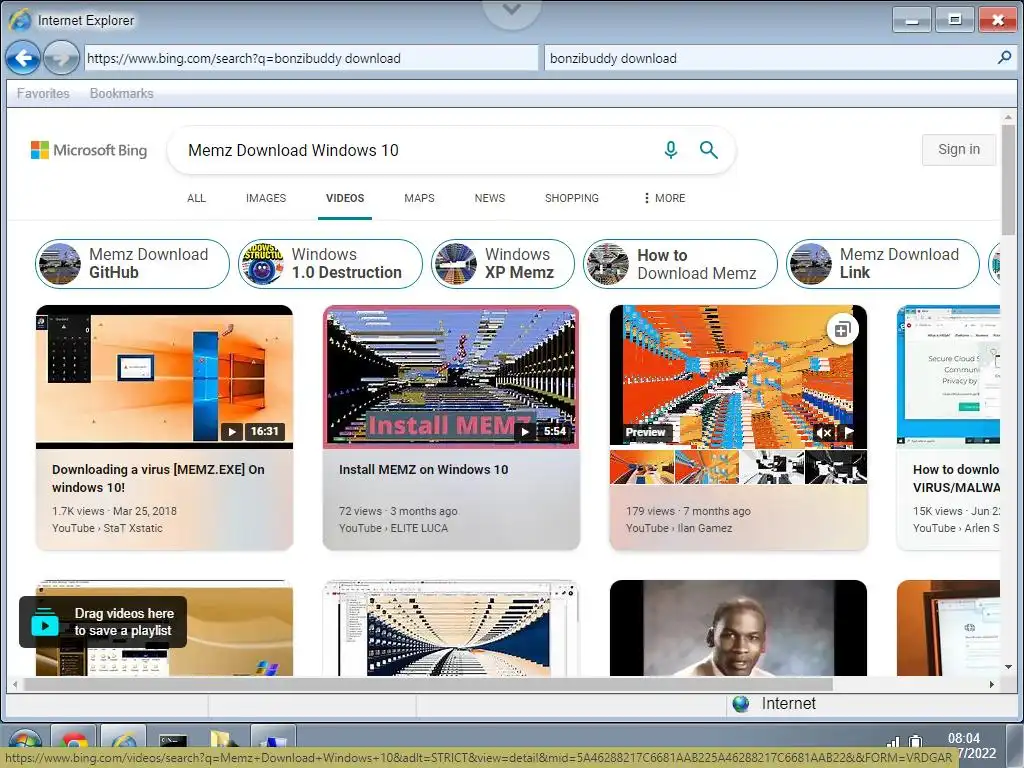Image resolution: width=1024 pixels, height=768 pixels.
Task: Click the Bing microphone voice search icon
Action: [x=670, y=150]
